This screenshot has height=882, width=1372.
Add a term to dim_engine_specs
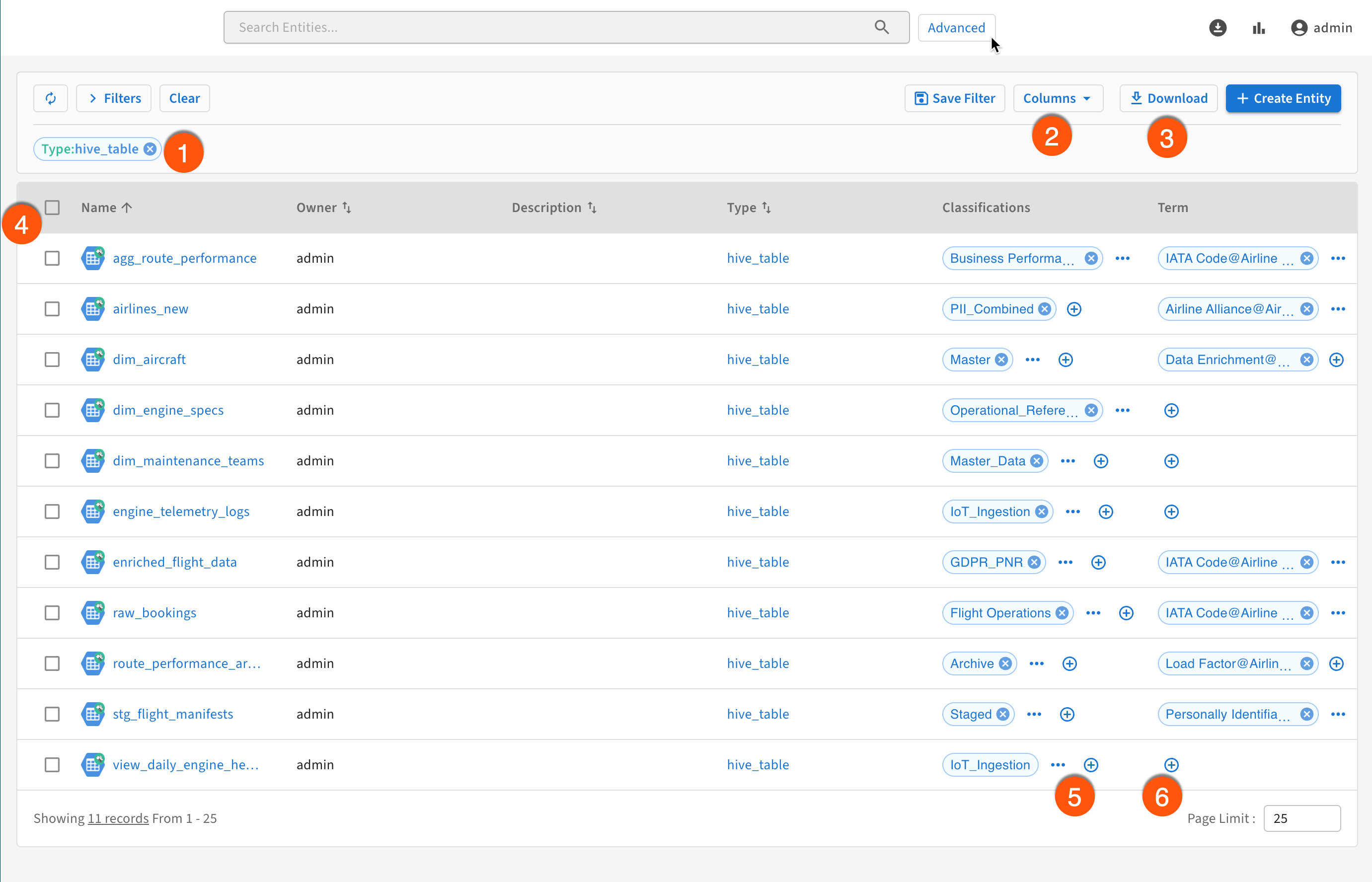1171,411
